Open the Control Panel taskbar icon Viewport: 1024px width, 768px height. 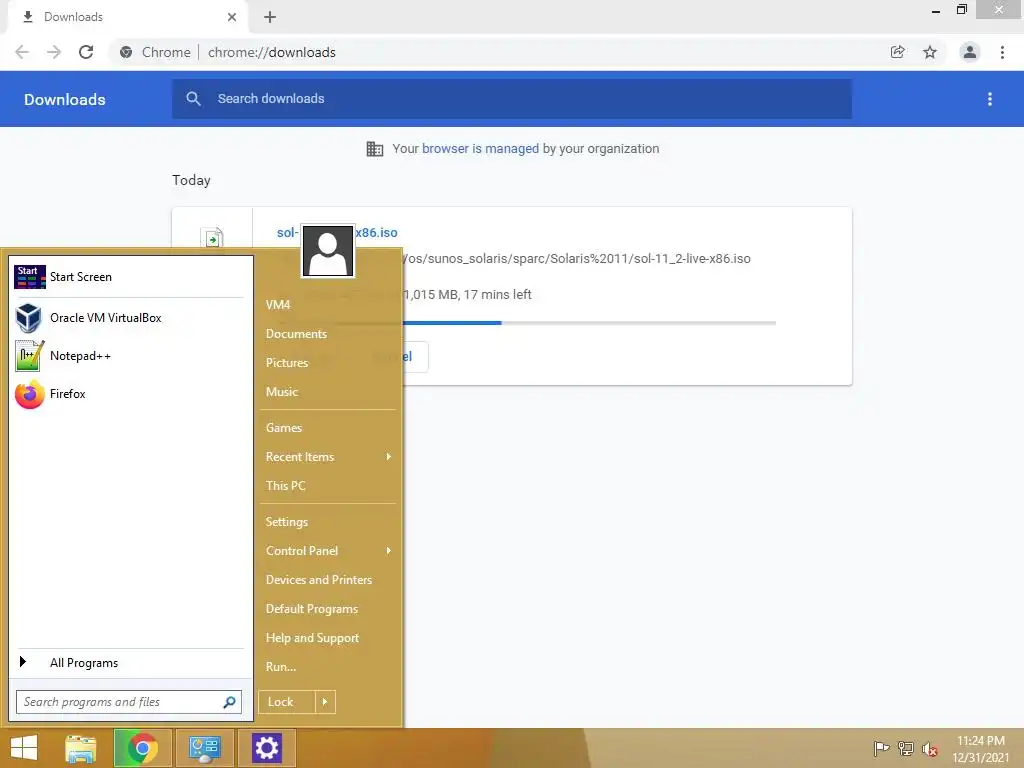[204, 748]
